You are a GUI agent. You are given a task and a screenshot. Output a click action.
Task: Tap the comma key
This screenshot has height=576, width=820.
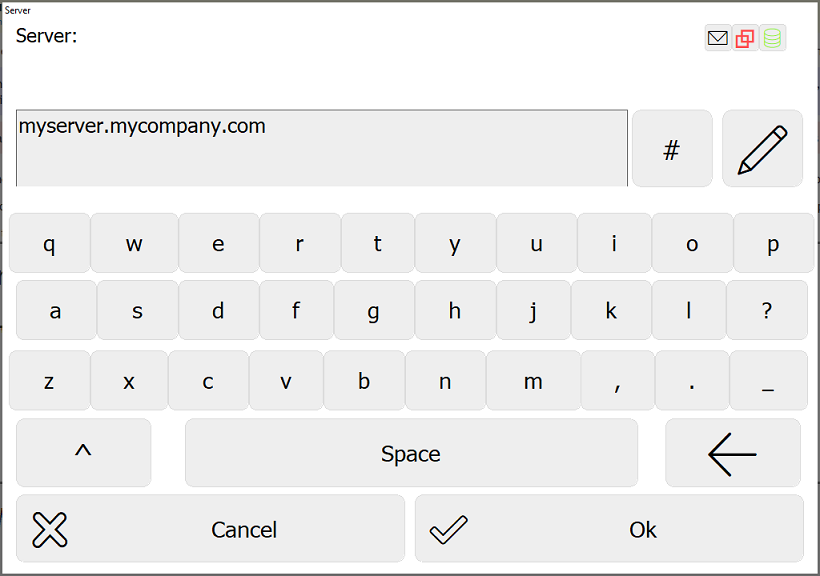coord(617,380)
